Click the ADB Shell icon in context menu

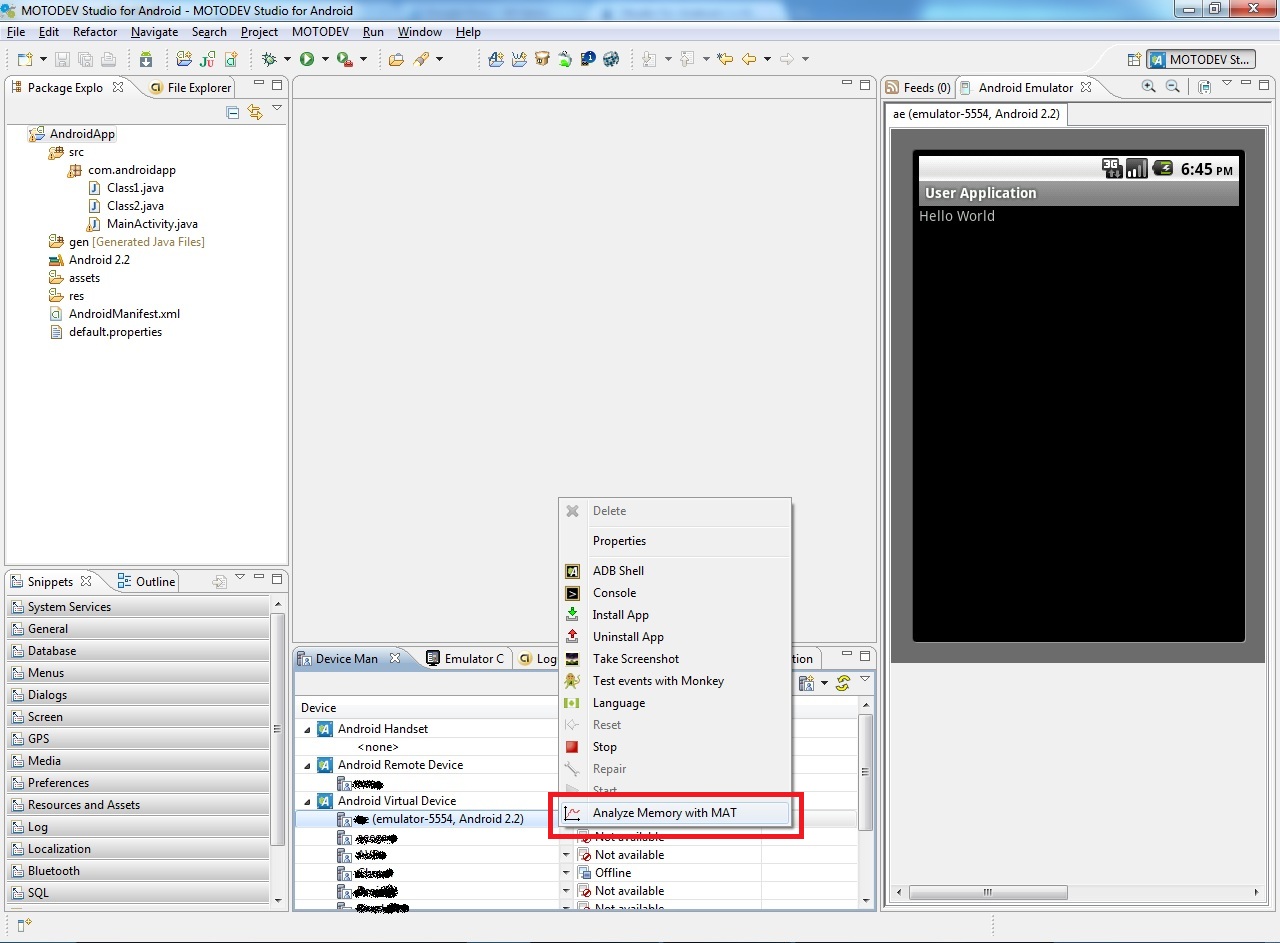pyautogui.click(x=572, y=571)
